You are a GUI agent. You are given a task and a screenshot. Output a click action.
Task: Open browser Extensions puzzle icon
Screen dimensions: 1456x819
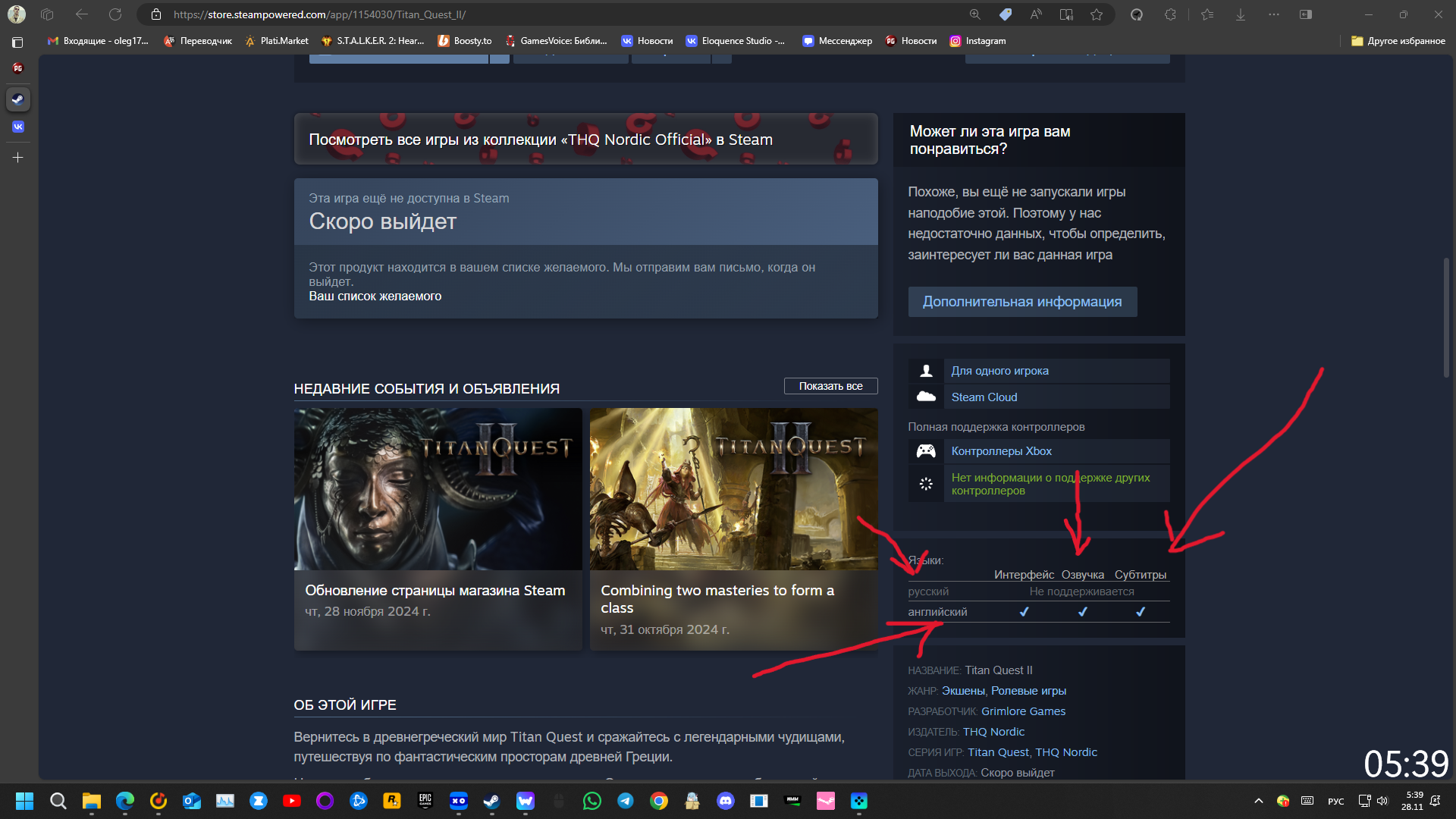[1170, 14]
